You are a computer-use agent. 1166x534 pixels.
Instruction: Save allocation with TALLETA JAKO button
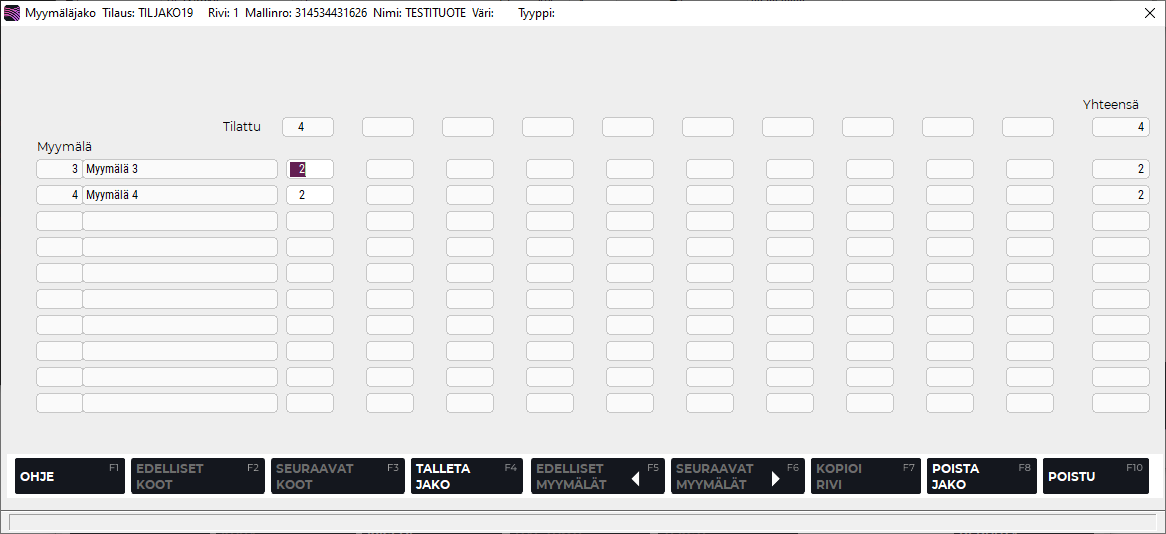coord(466,476)
